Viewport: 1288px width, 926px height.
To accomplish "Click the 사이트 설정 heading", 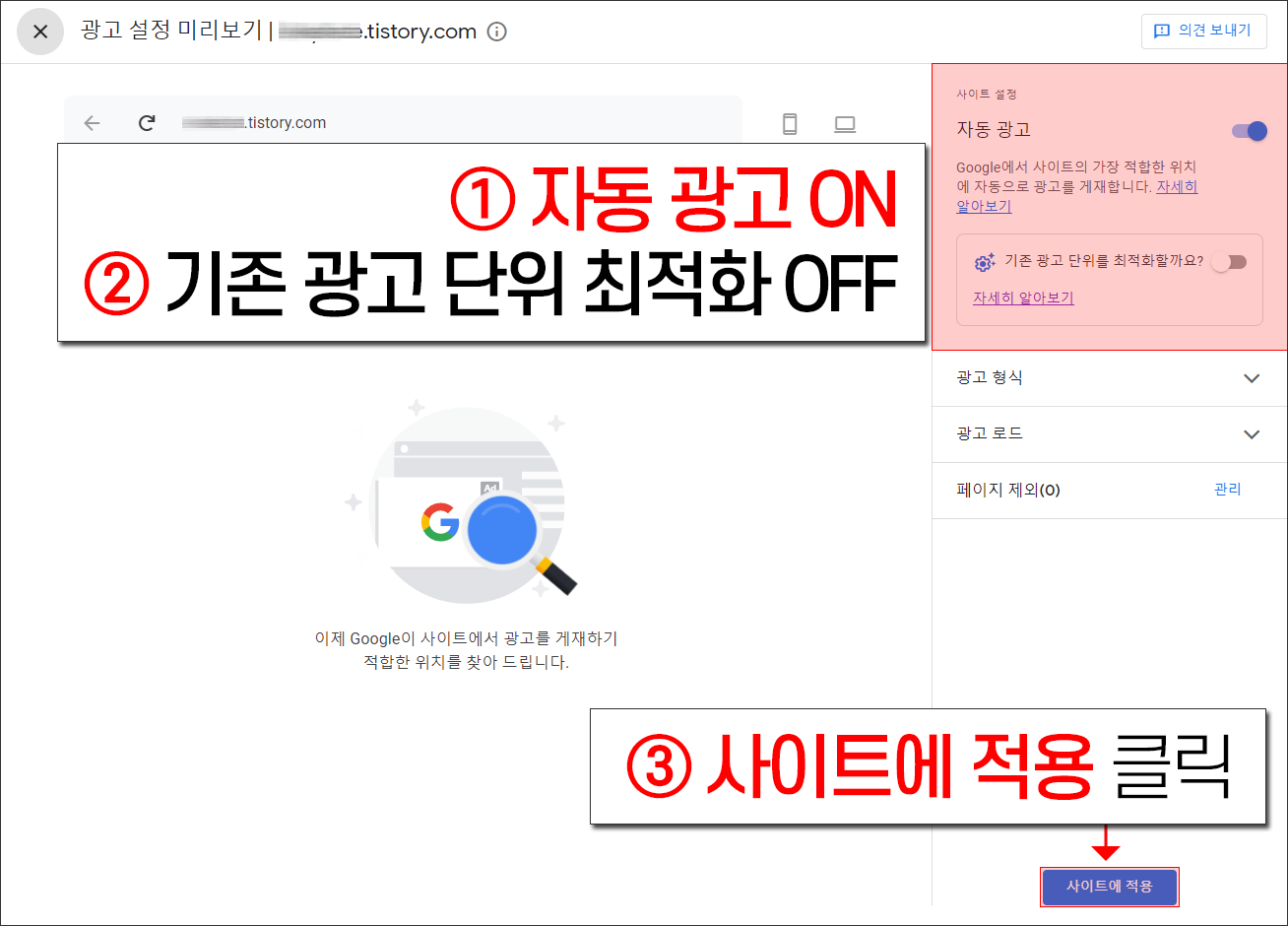I will [987, 95].
